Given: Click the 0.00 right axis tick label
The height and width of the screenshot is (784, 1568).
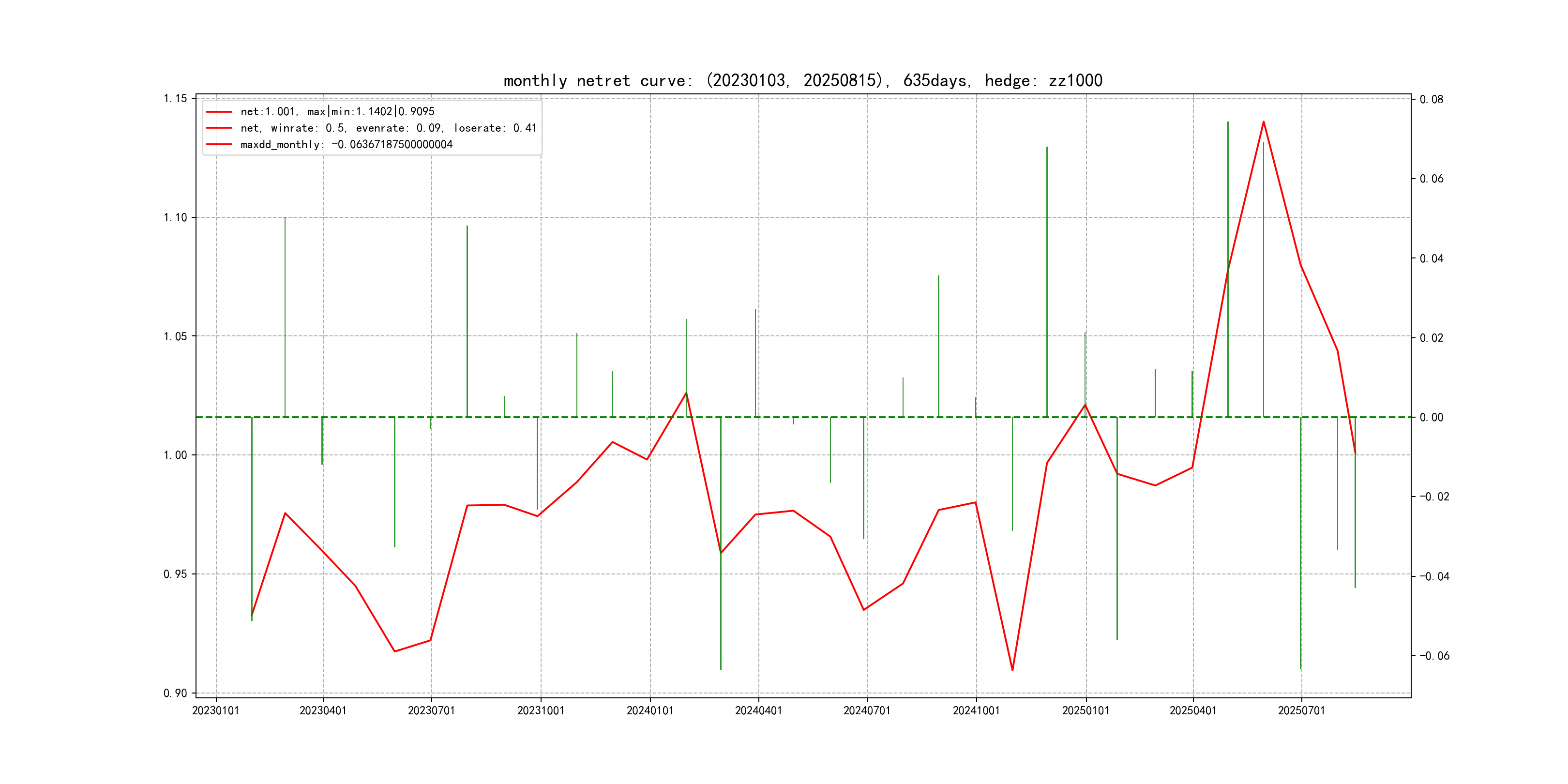Looking at the screenshot, I should coord(1431,417).
